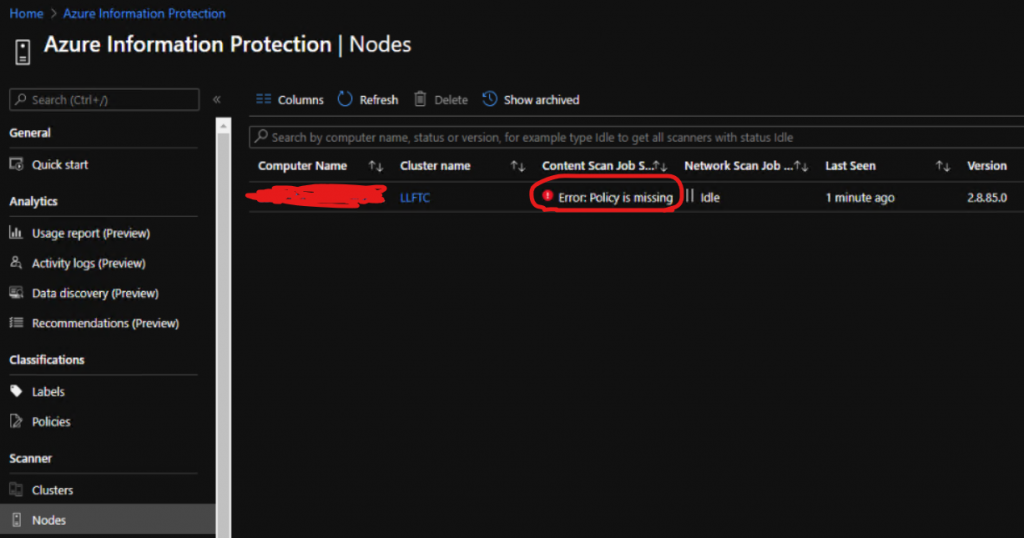This screenshot has width=1024, height=538.
Task: Click the Last Seen column header
Action: pyautogui.click(x=850, y=166)
